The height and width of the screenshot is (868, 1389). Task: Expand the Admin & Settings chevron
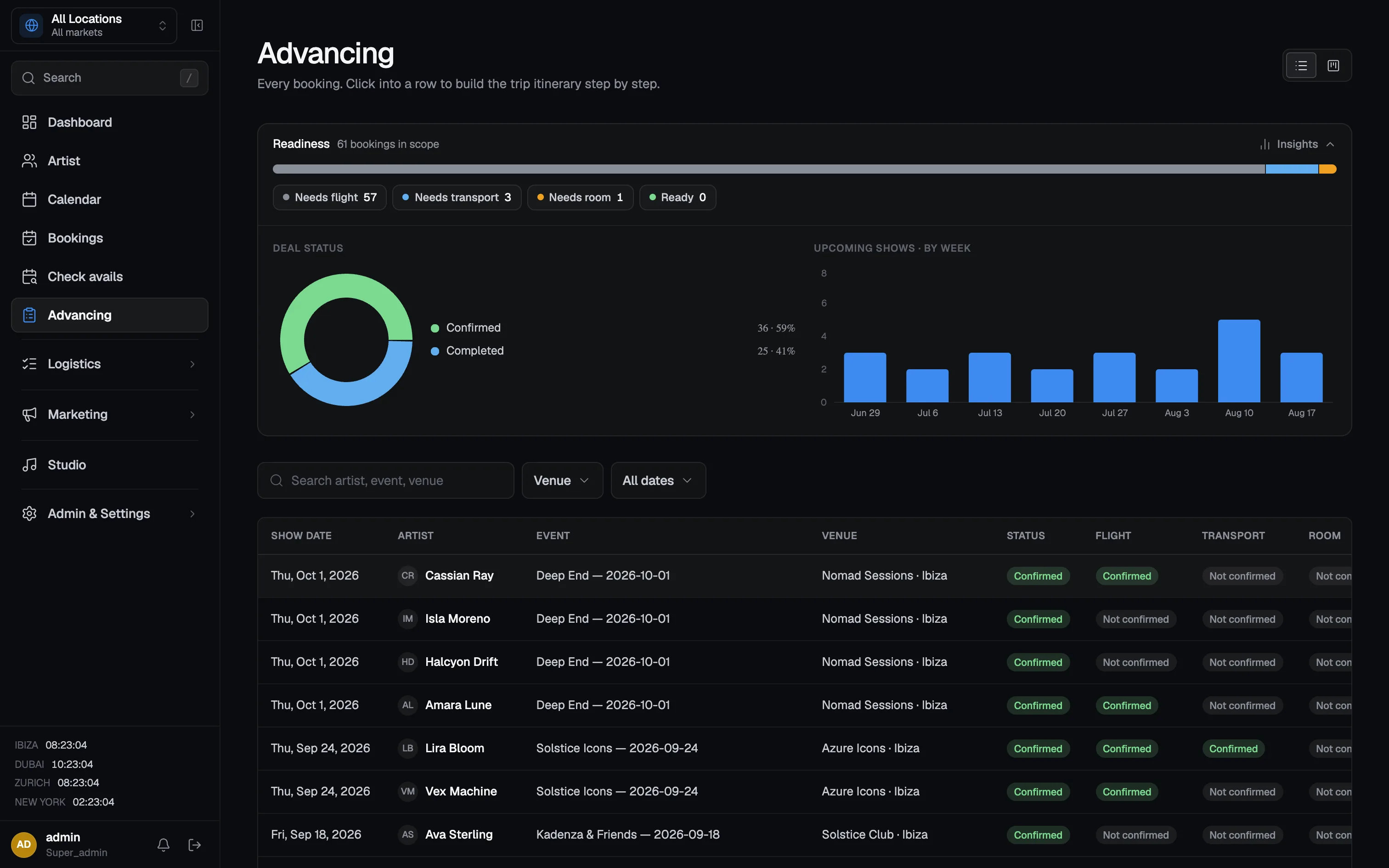(x=192, y=514)
